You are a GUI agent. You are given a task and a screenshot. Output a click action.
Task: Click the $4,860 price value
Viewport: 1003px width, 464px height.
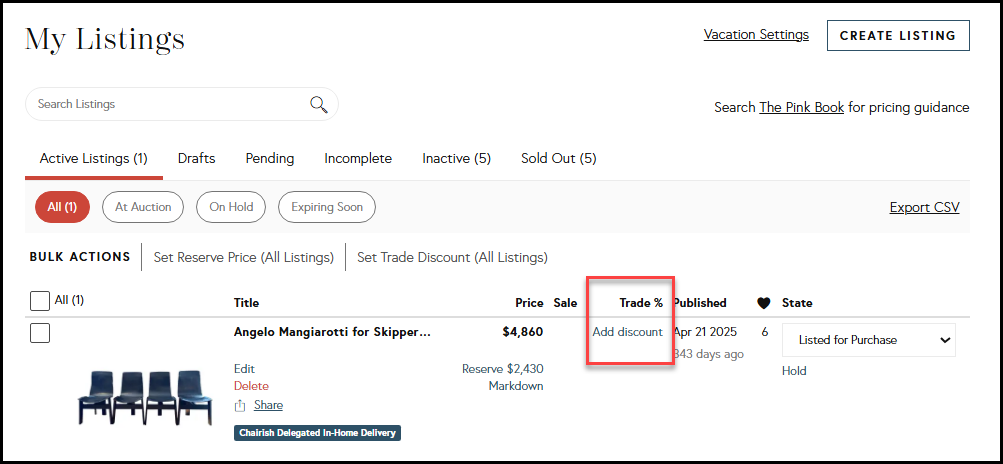point(523,332)
